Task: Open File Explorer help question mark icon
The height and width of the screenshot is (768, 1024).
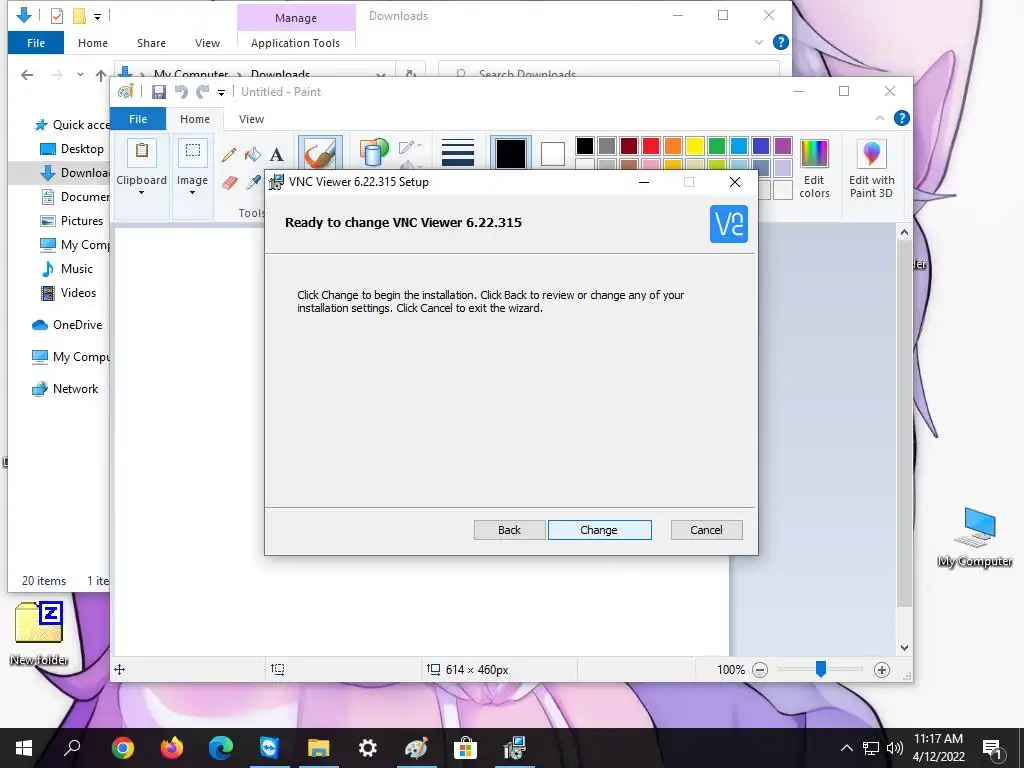Action: click(x=780, y=42)
